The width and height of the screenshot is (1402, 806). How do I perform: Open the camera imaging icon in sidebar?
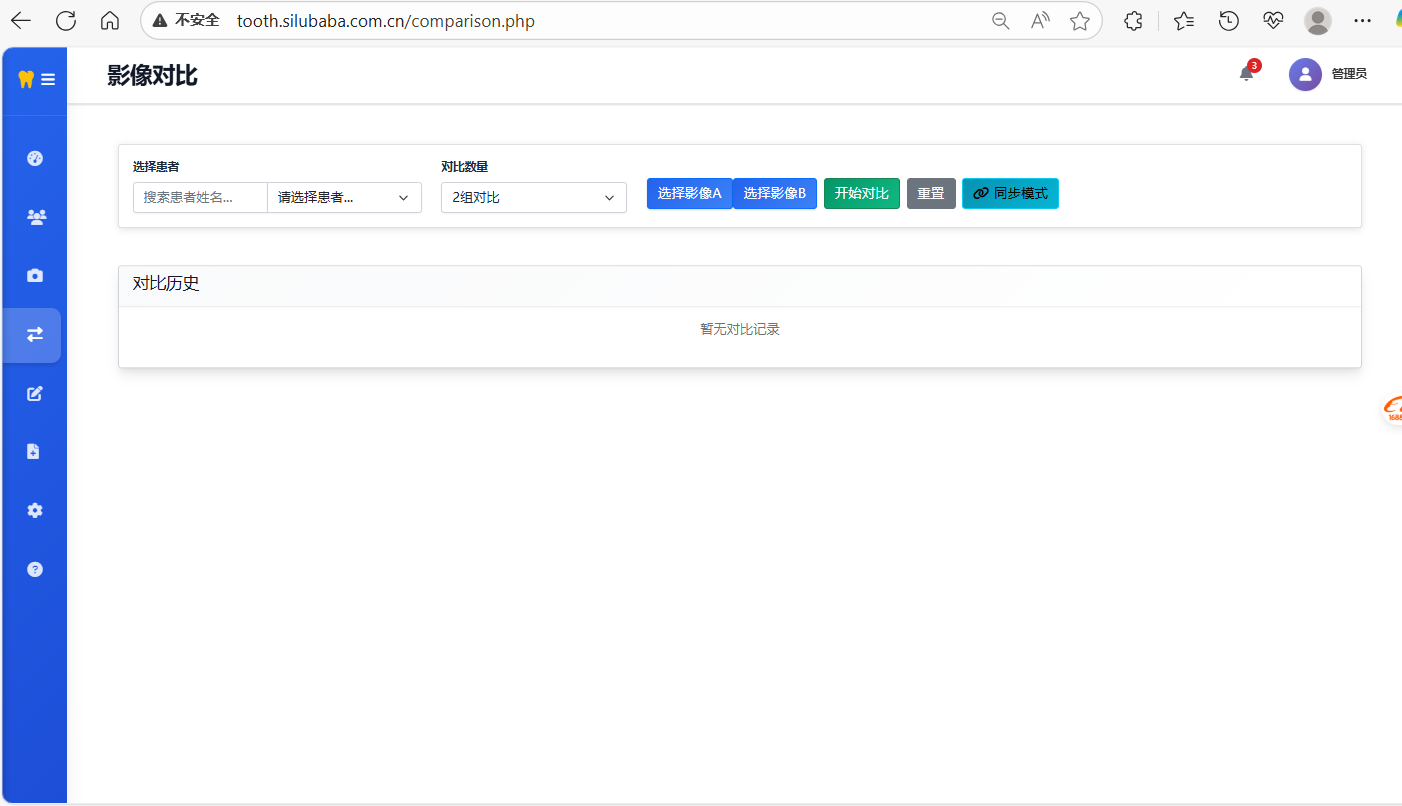click(35, 276)
